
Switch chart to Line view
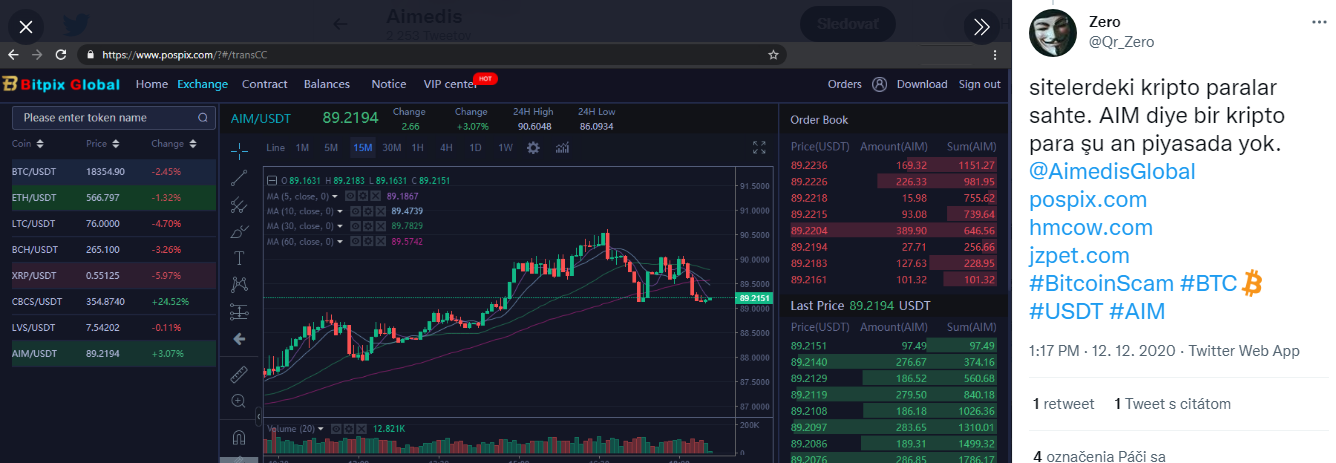275,147
